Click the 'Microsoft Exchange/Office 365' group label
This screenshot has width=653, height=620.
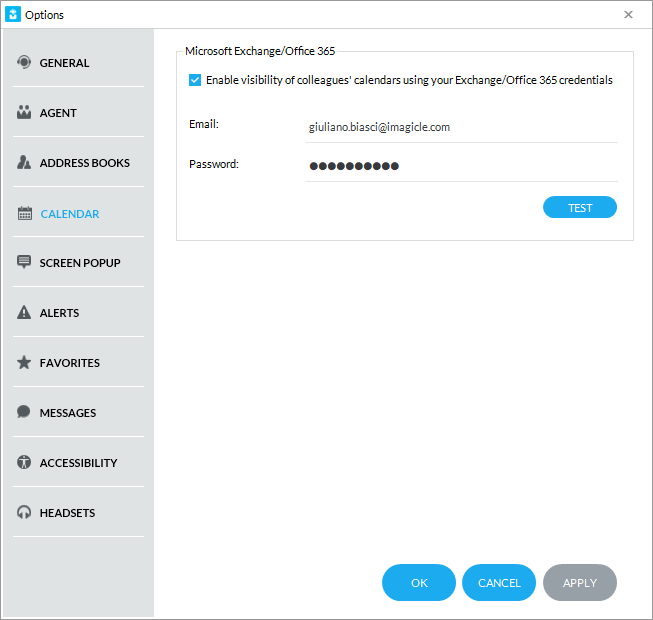260,51
